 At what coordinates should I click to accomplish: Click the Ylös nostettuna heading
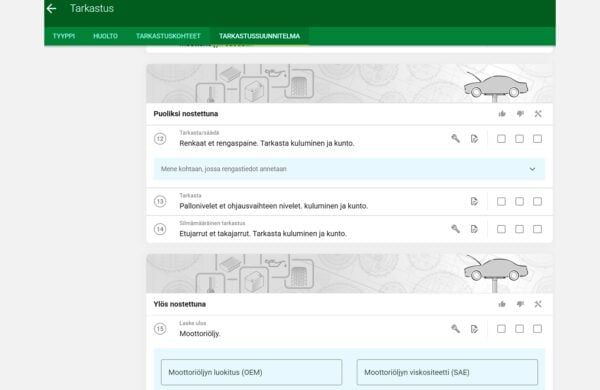(179, 304)
